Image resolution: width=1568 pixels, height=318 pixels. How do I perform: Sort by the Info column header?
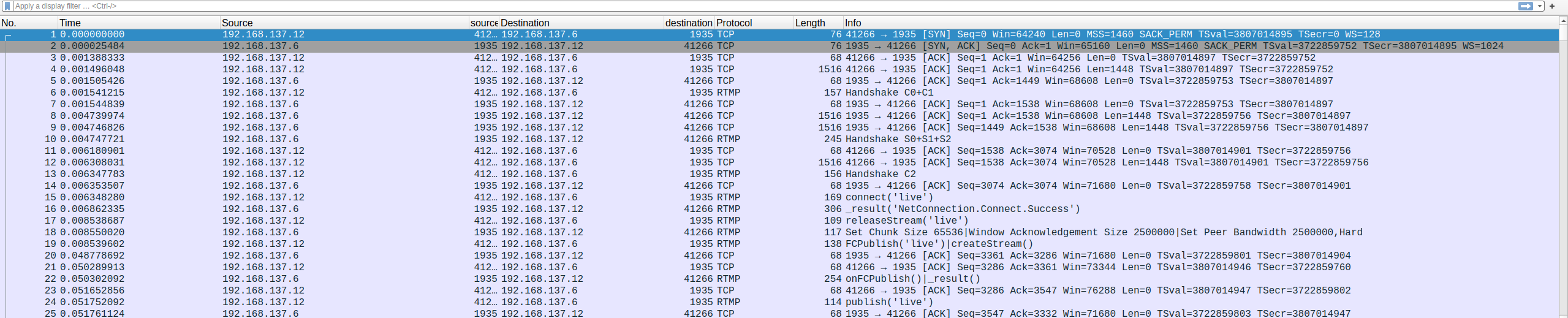coord(1201,23)
